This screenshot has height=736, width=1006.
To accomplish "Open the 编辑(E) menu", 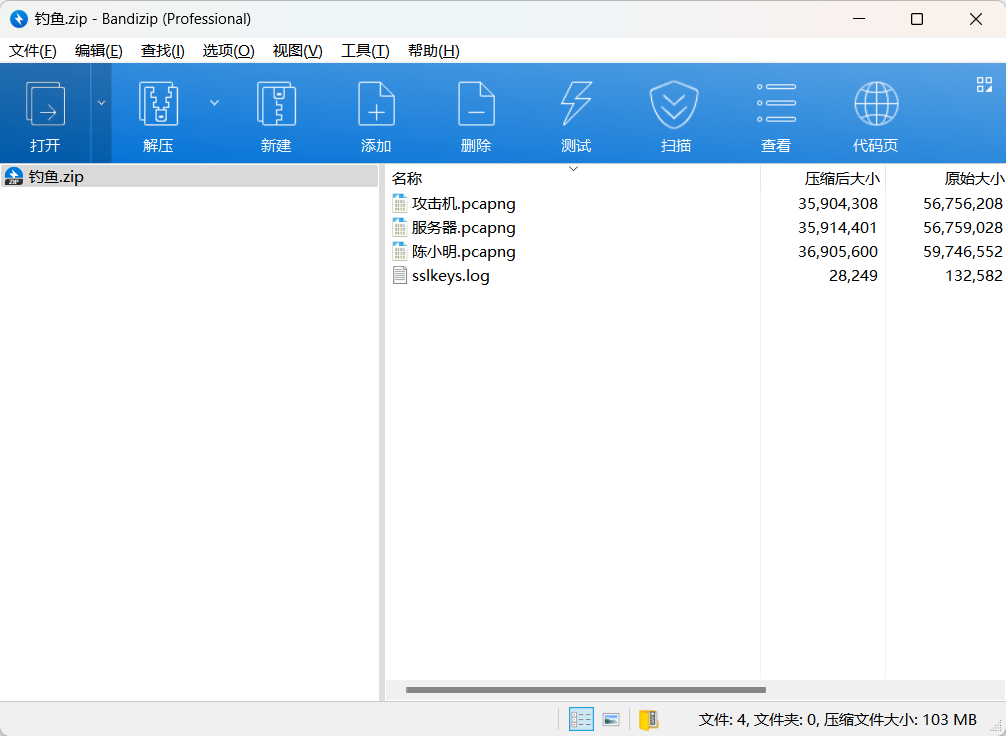I will point(99,51).
